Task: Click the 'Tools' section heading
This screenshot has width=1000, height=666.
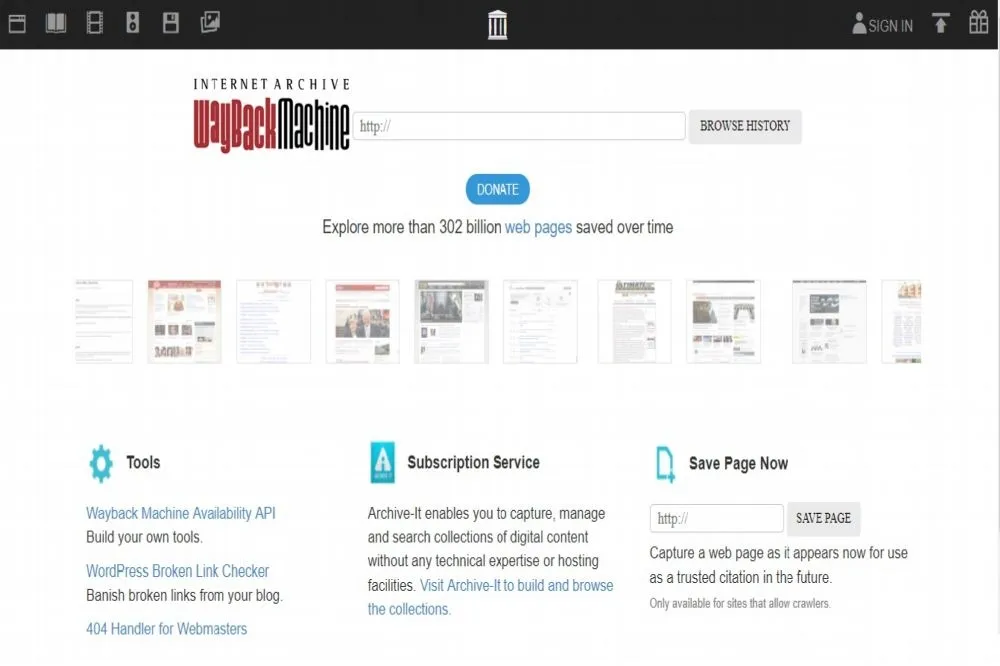Action: point(143,462)
